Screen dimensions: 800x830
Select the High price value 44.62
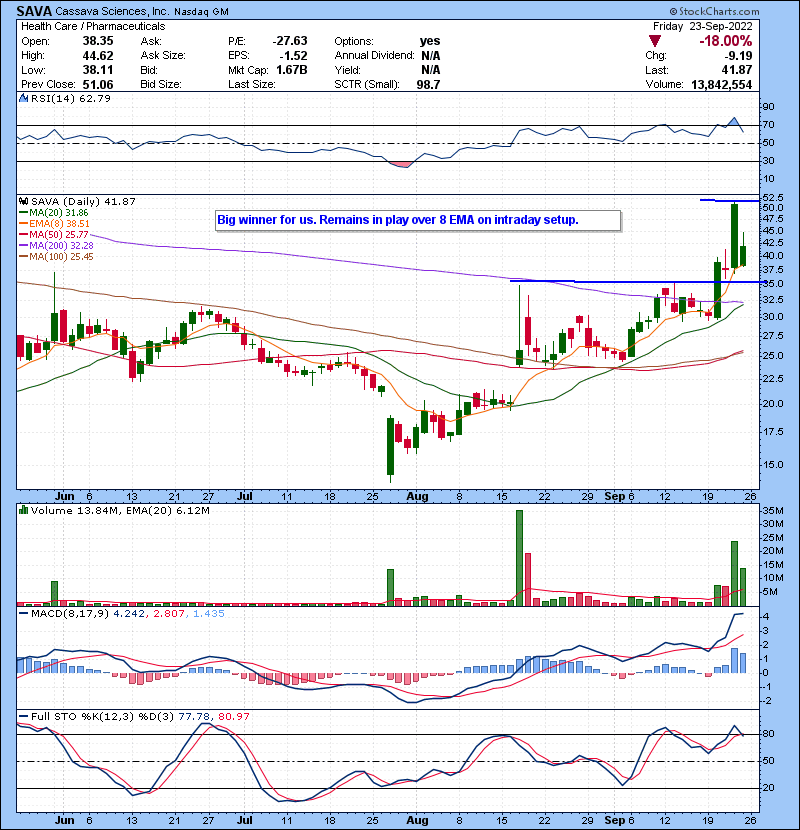[98, 56]
